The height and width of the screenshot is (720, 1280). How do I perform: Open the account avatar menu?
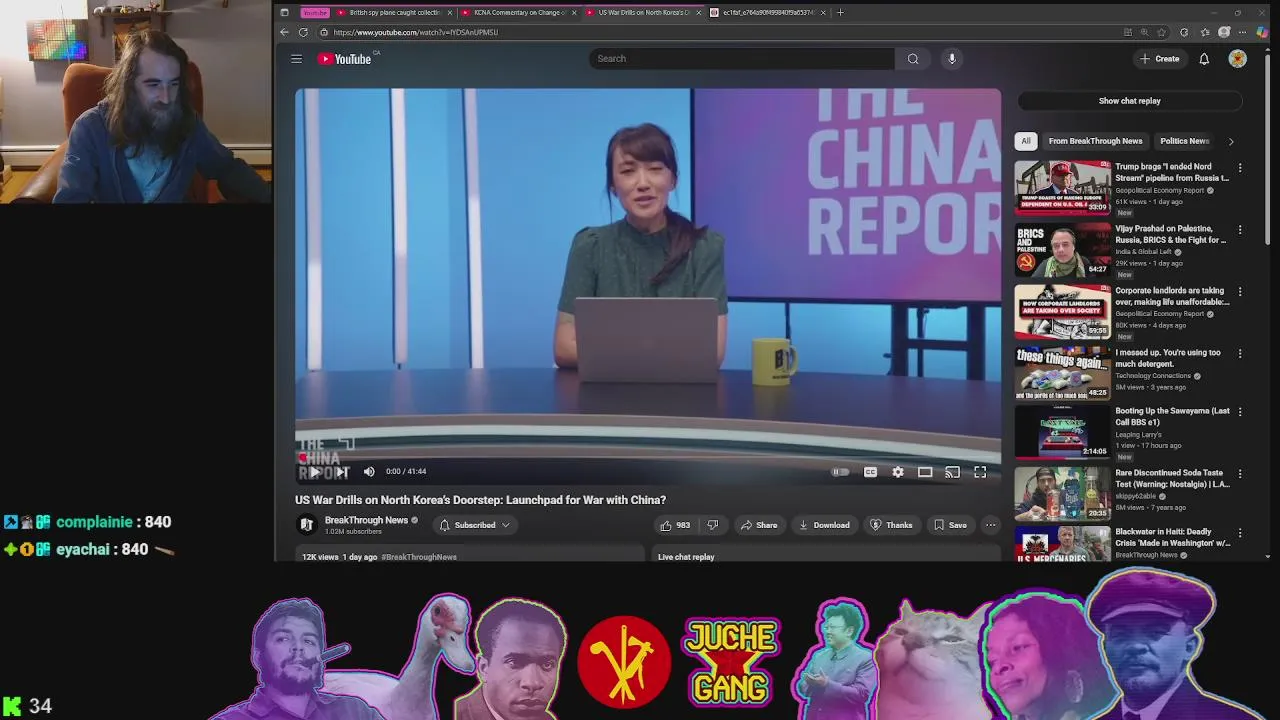(1238, 59)
